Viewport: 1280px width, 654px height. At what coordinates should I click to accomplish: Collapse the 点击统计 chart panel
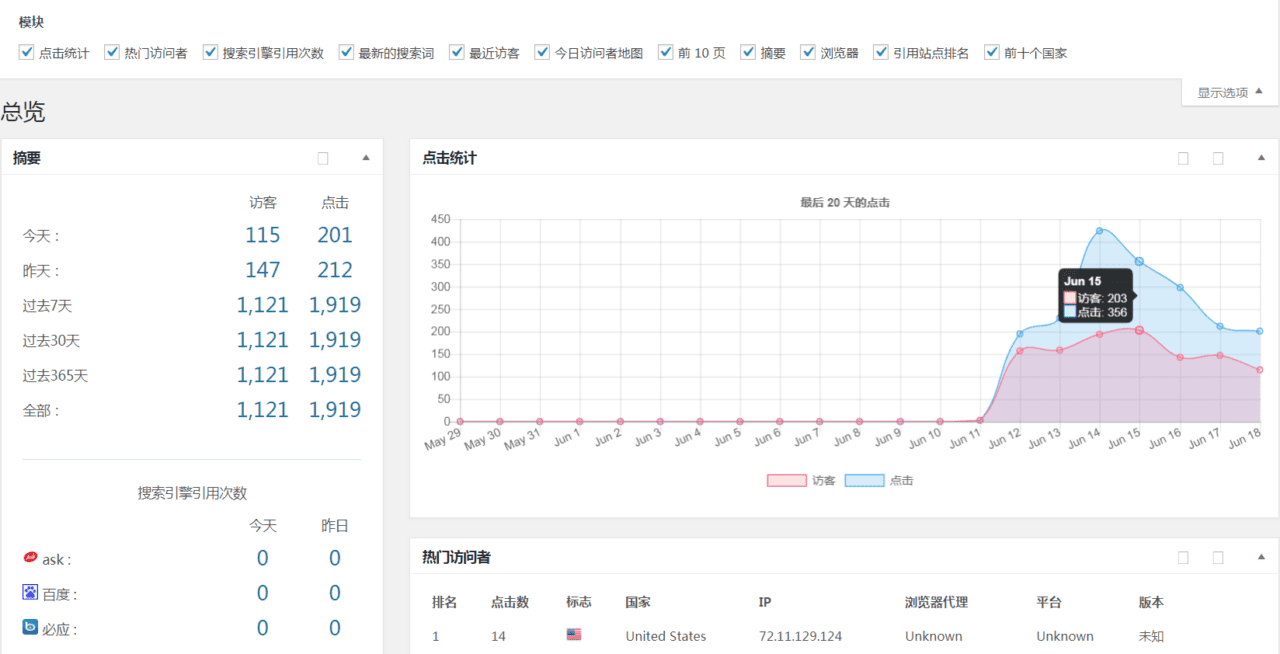tap(1261, 158)
